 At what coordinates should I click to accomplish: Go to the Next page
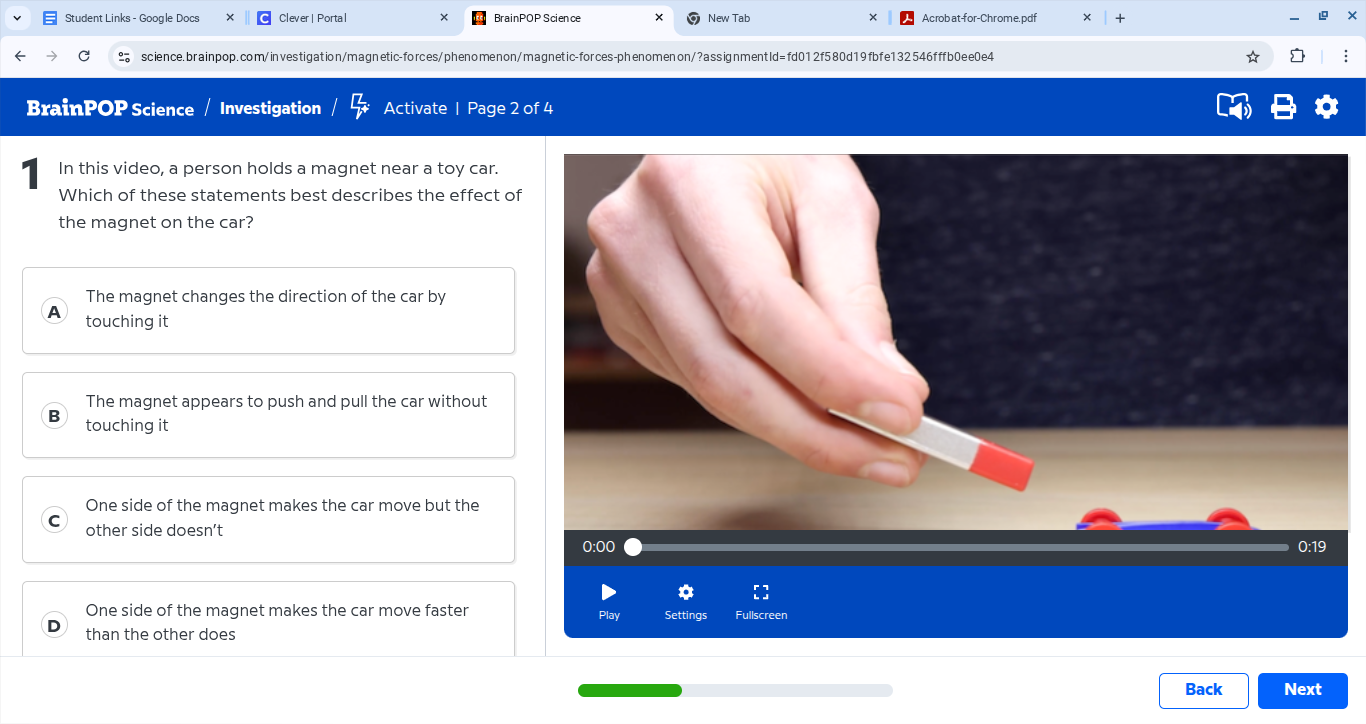(x=1302, y=690)
